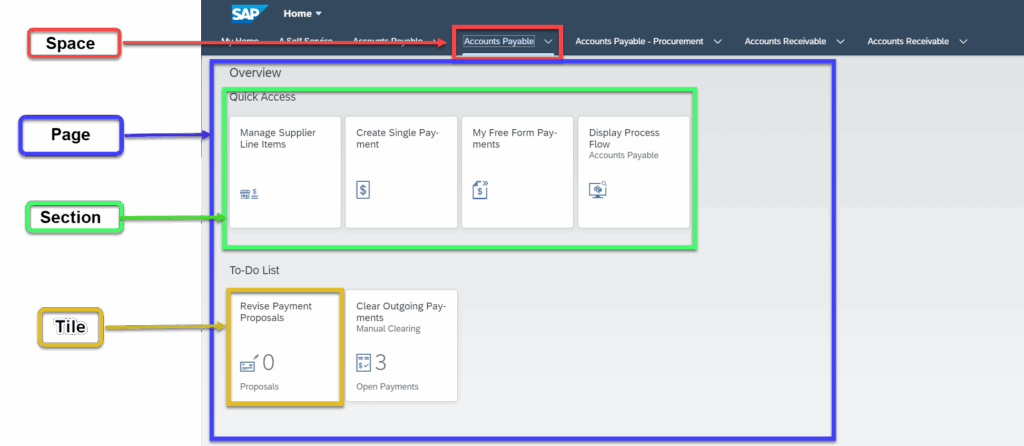Click the My Free Form Payments tile icon

coord(480,189)
